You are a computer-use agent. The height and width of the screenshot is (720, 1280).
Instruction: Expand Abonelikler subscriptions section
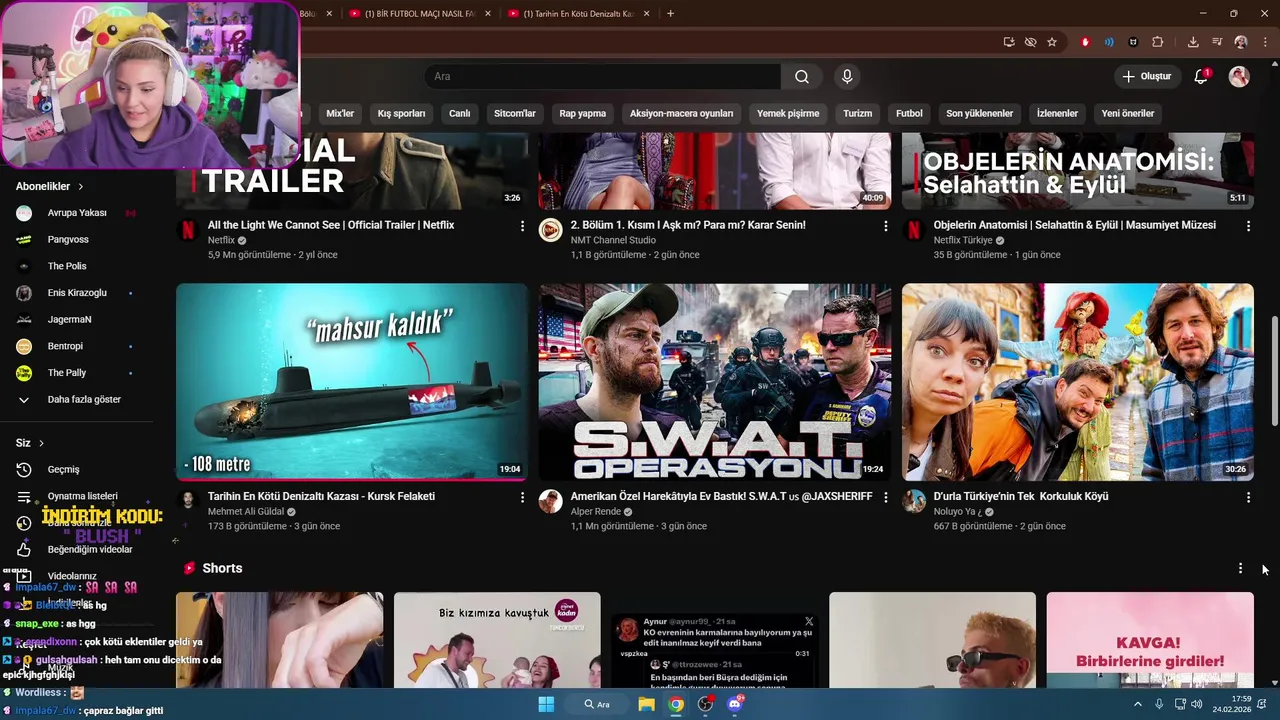click(x=50, y=186)
